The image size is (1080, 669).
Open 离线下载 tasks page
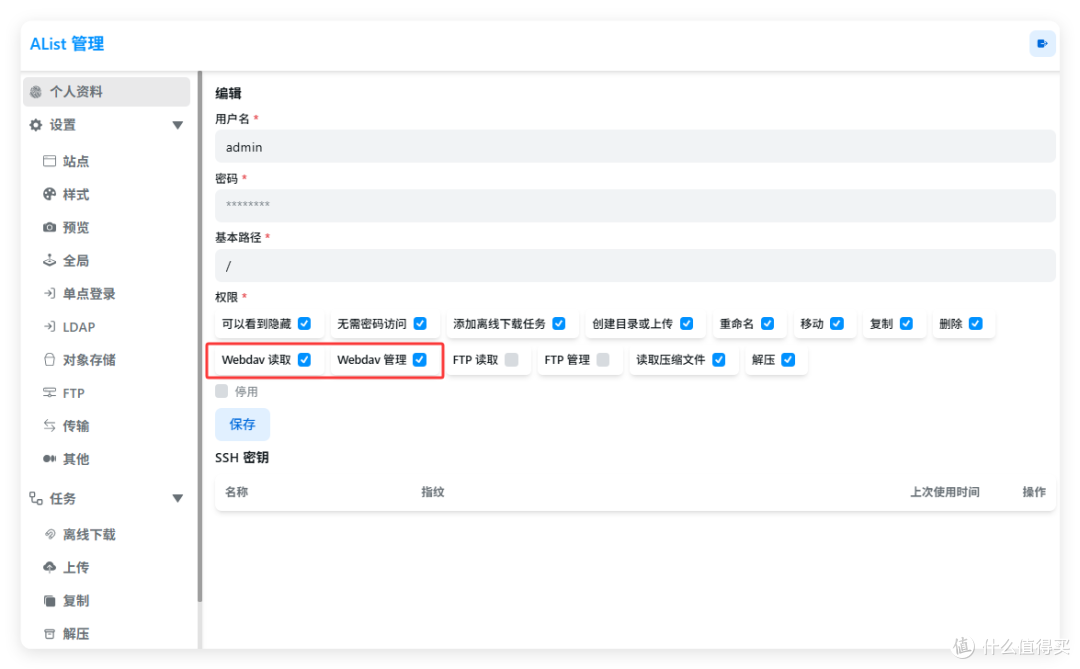point(89,534)
